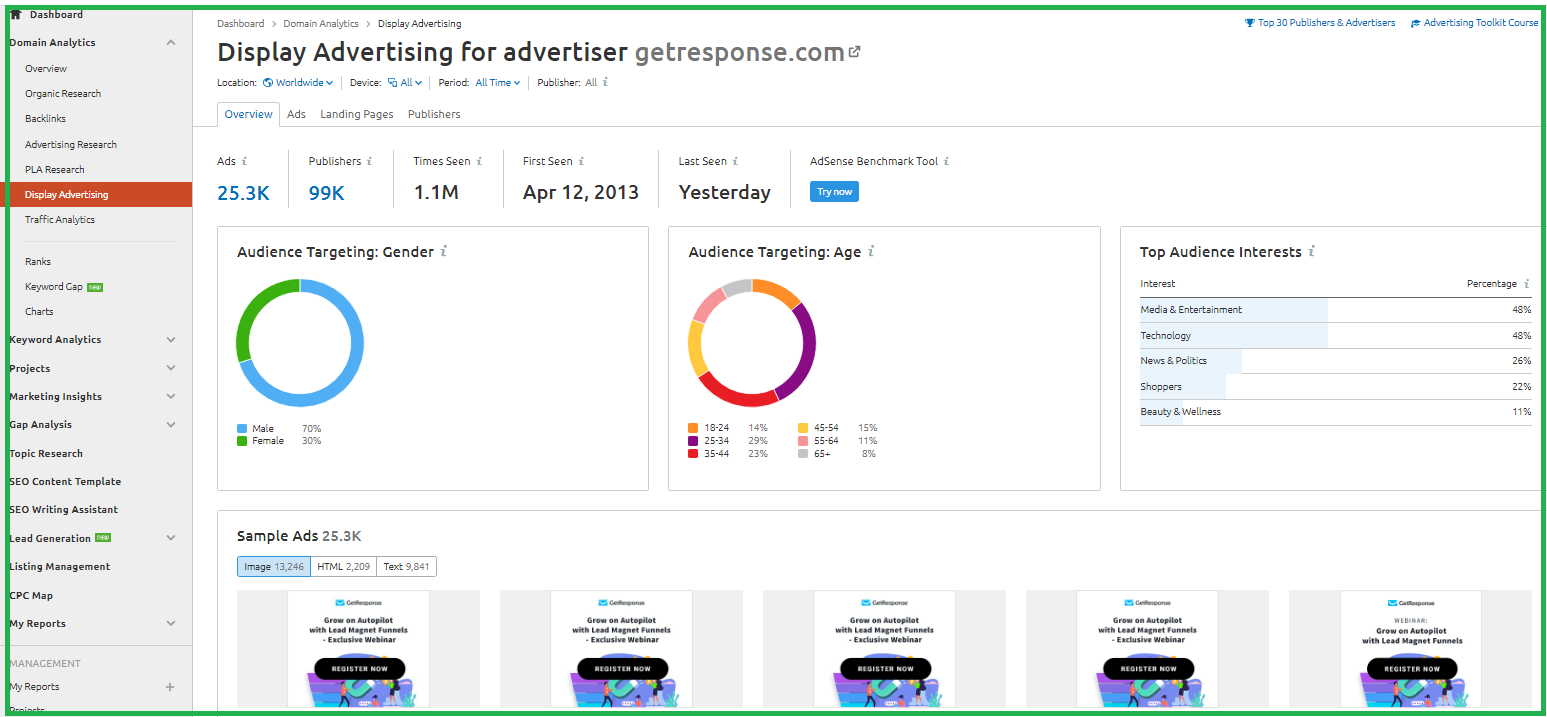The image size is (1547, 717).
Task: Click the red 35-44 age legend swatch
Action: coord(693,454)
